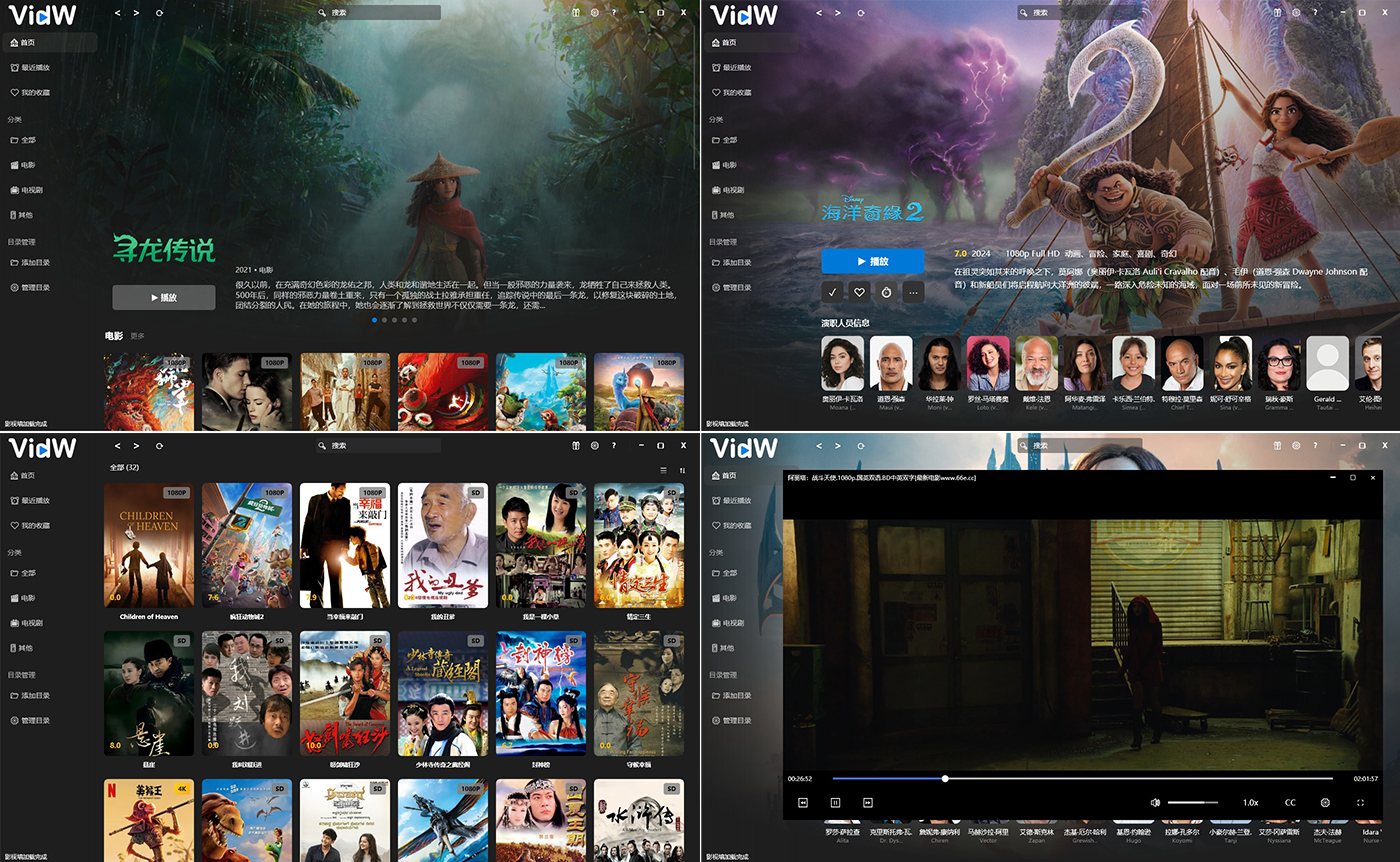Image resolution: width=1400 pixels, height=862 pixels.
Task: Pause the video in the player window
Action: (835, 802)
